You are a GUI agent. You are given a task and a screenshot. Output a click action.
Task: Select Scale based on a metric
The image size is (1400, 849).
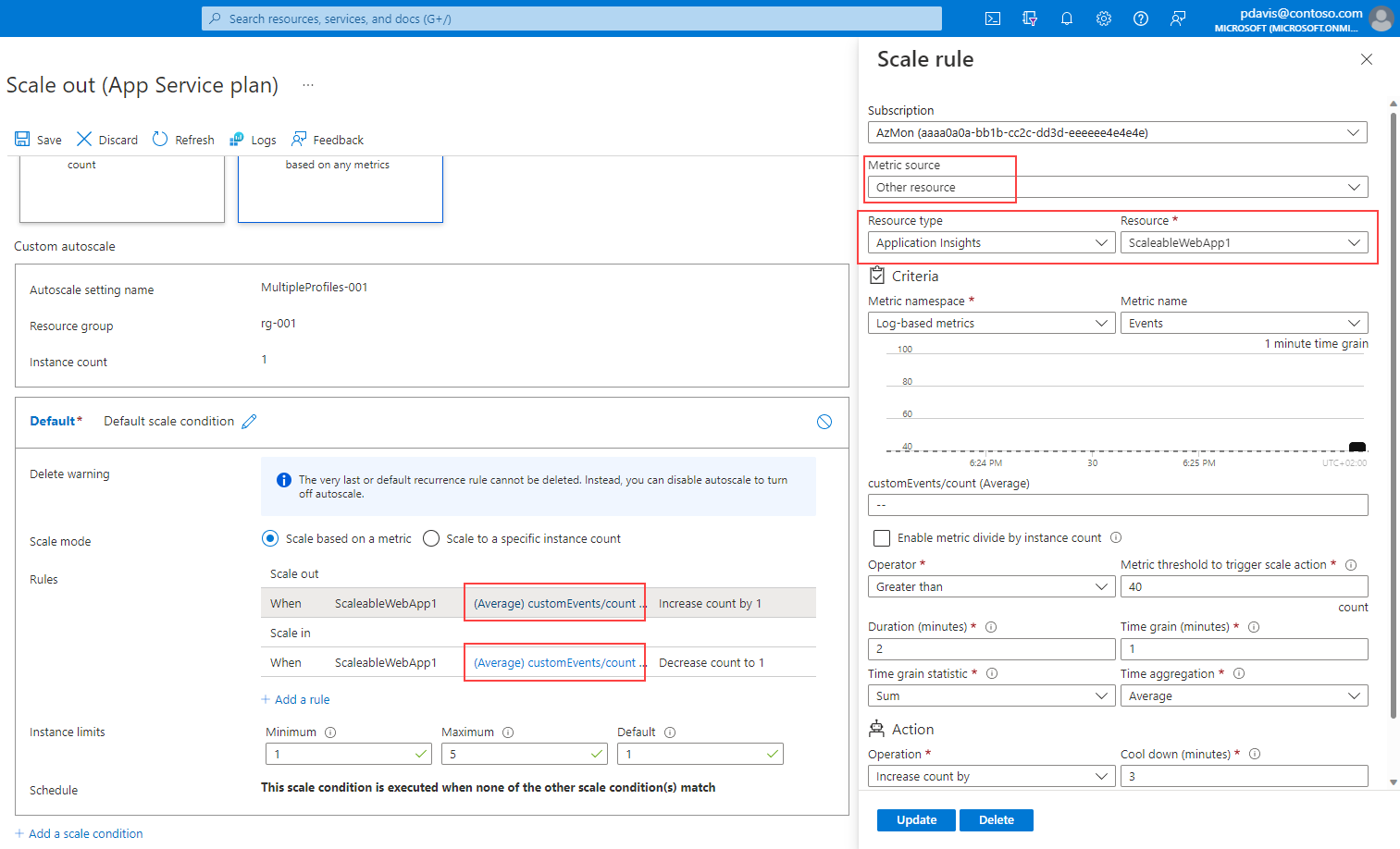point(270,538)
